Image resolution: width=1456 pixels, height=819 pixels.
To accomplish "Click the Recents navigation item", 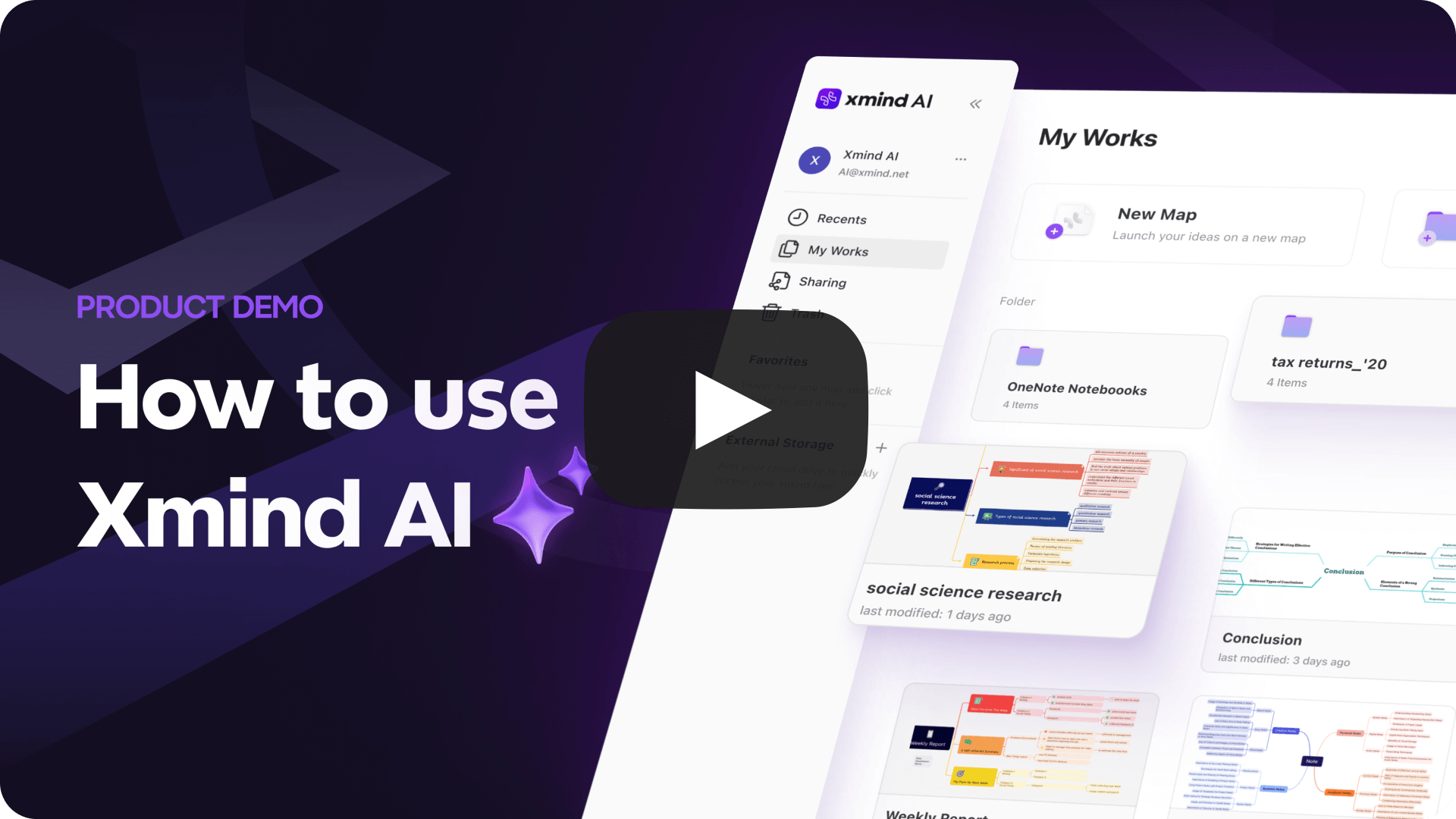I will 839,218.
